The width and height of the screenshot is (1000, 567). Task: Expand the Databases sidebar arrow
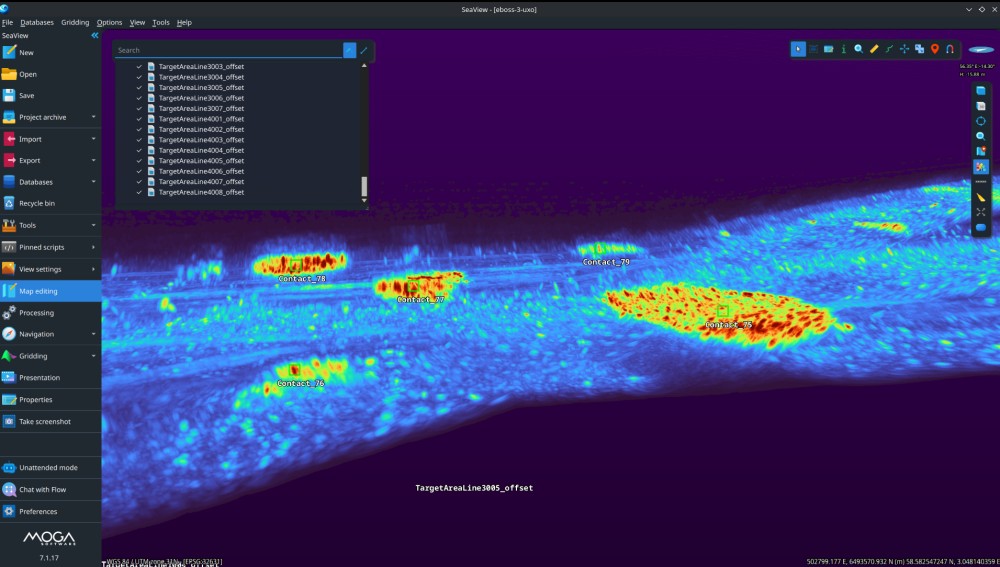tap(94, 182)
